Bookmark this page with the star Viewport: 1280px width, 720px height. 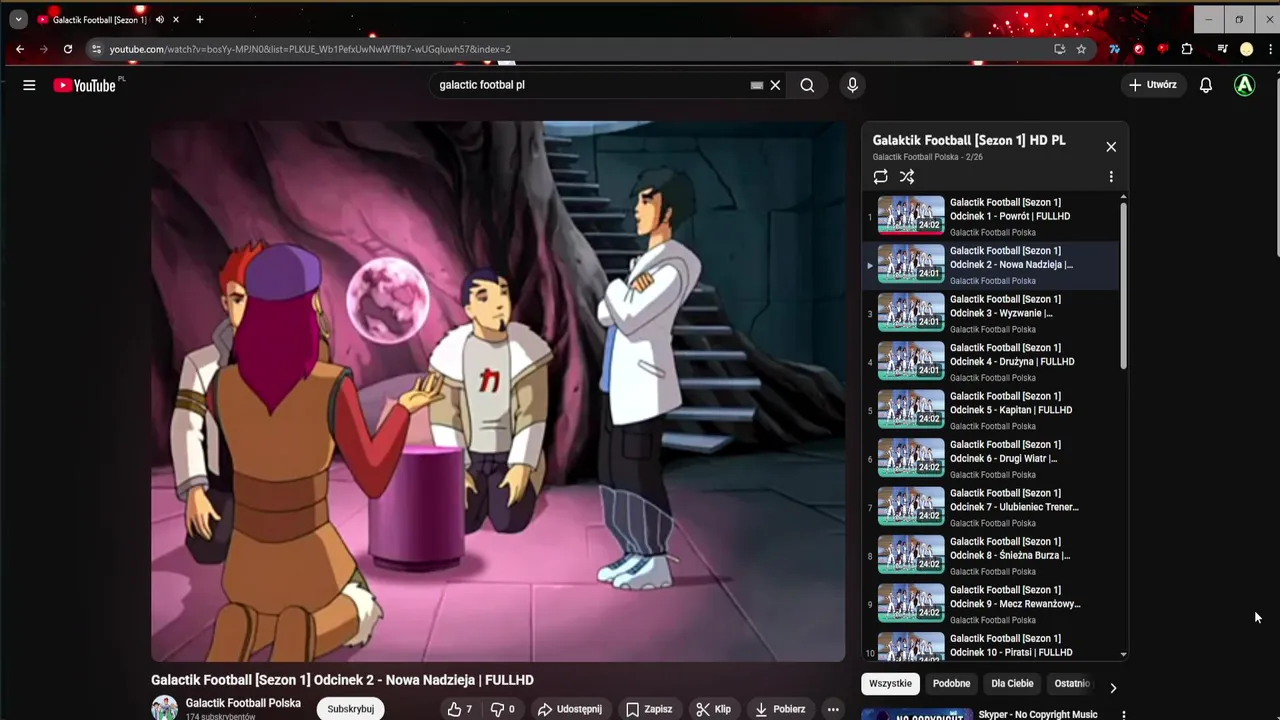pos(1081,49)
